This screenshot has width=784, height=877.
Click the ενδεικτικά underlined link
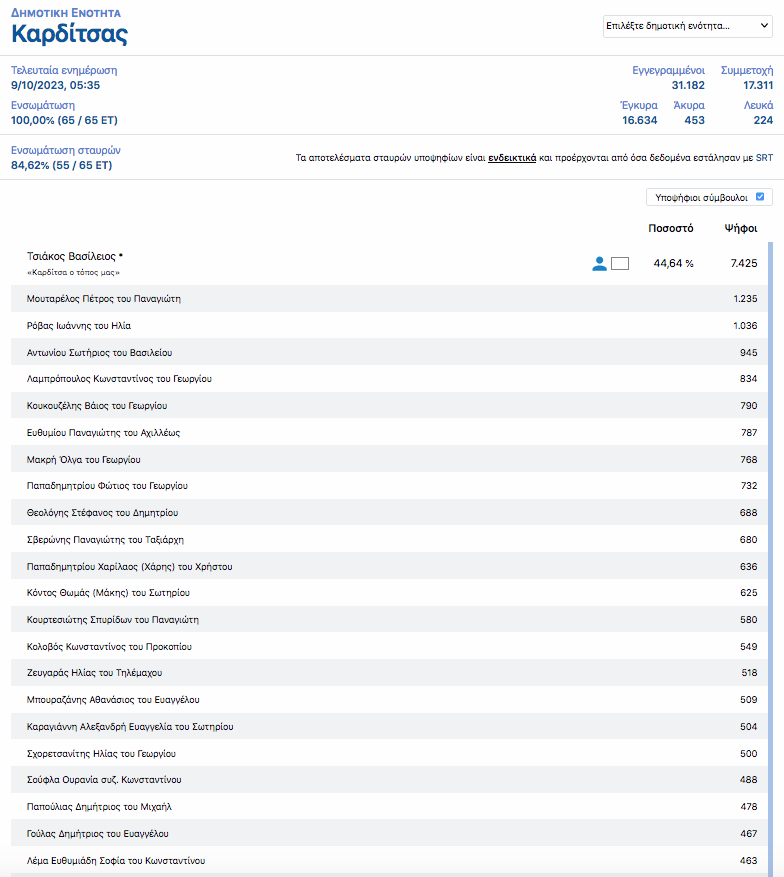512,158
